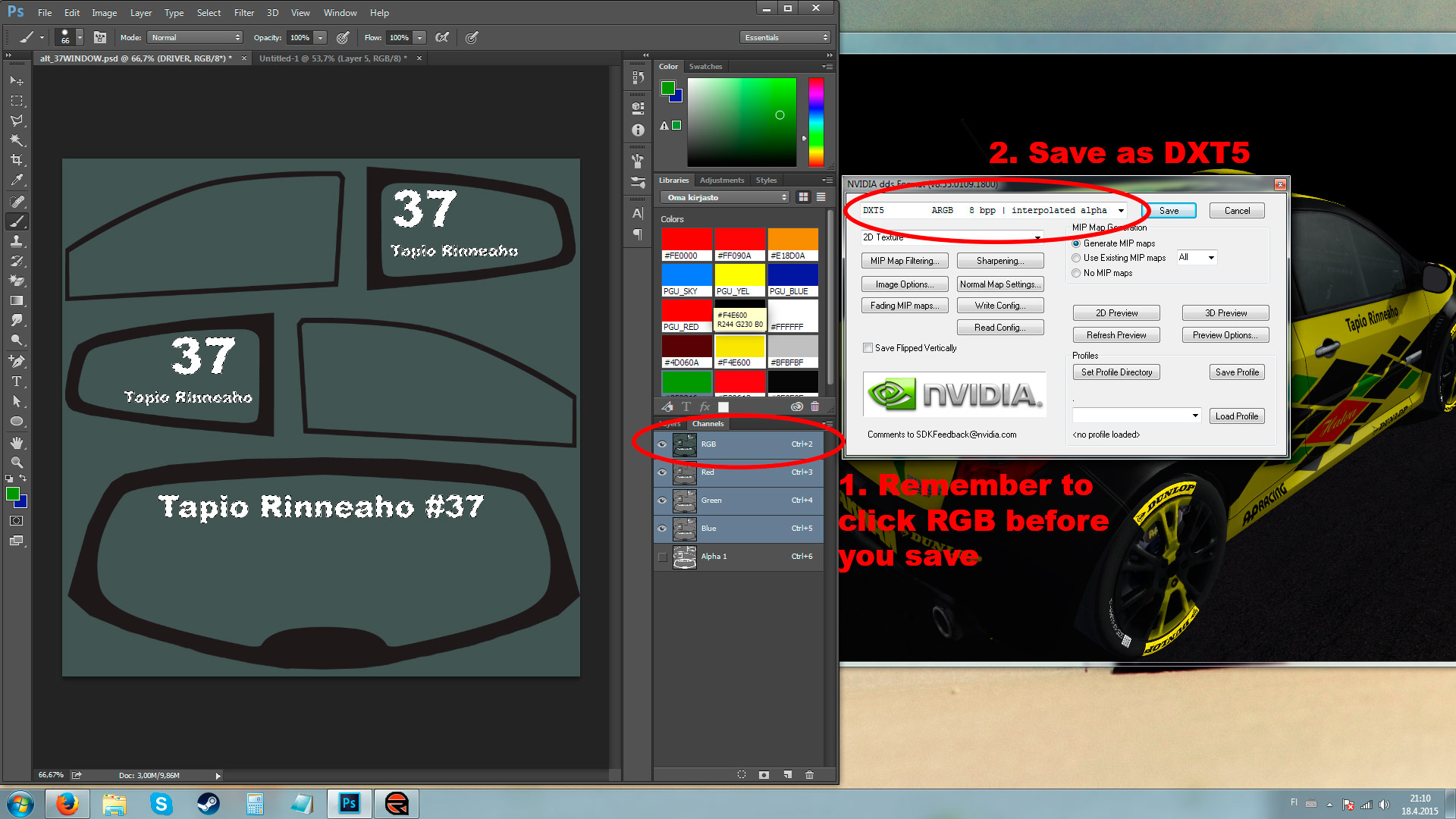Click Cancel in NVIDIA dds dialog

(1237, 211)
